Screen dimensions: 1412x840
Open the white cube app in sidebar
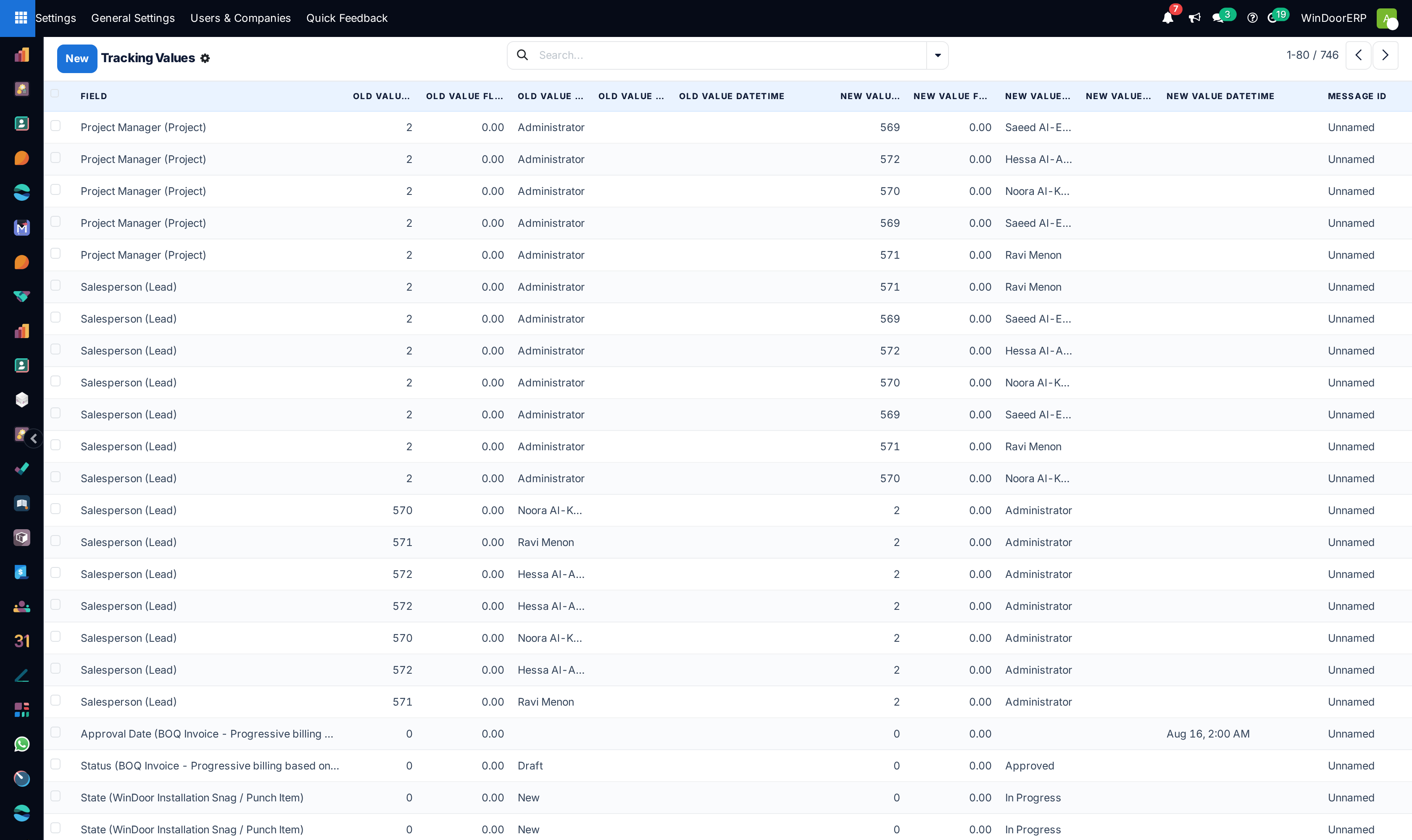point(21,399)
